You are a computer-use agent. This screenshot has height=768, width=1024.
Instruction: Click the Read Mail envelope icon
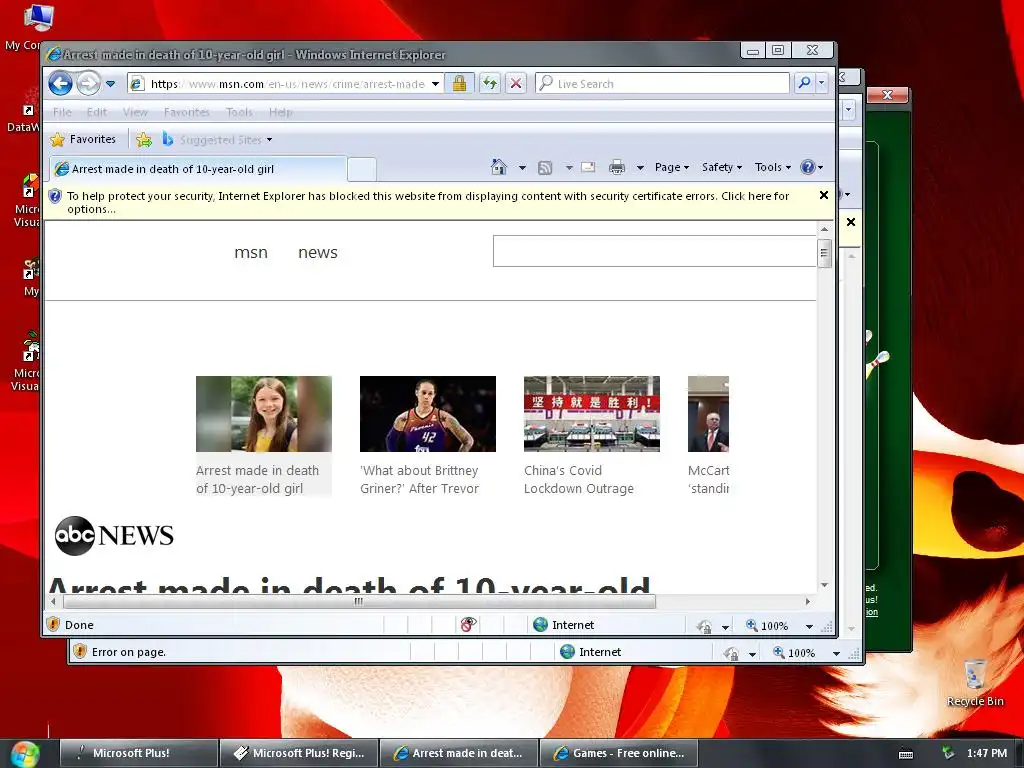pyautogui.click(x=588, y=167)
